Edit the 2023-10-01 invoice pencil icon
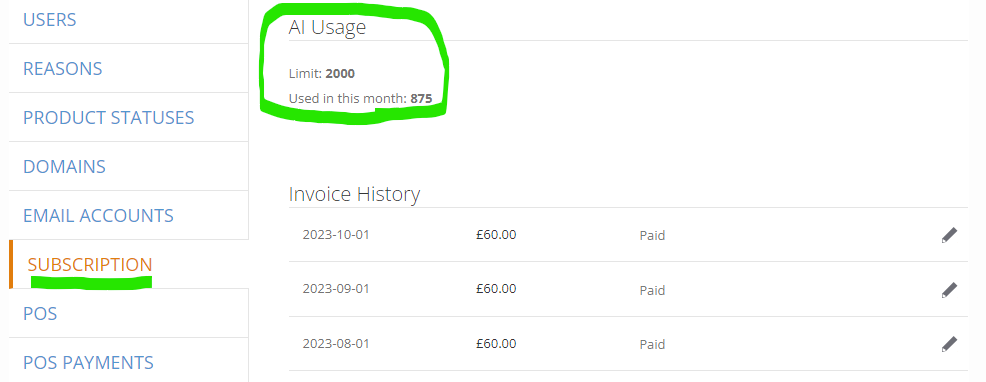 point(949,235)
